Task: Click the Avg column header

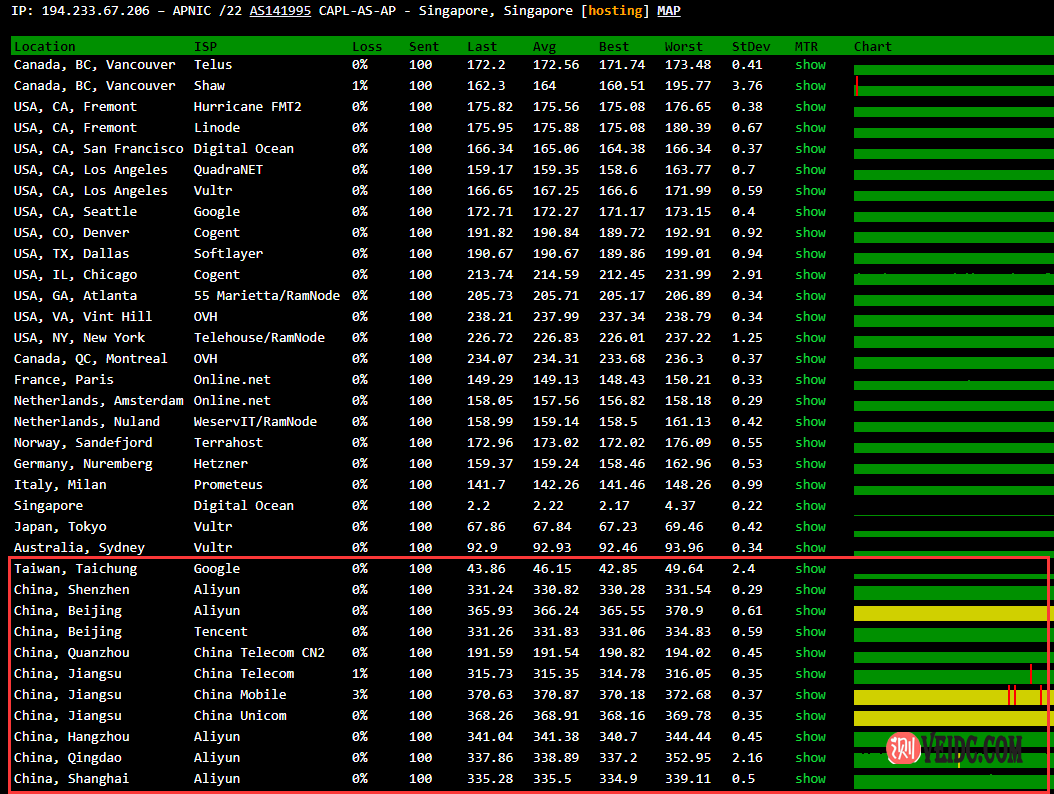Action: pyautogui.click(x=544, y=47)
